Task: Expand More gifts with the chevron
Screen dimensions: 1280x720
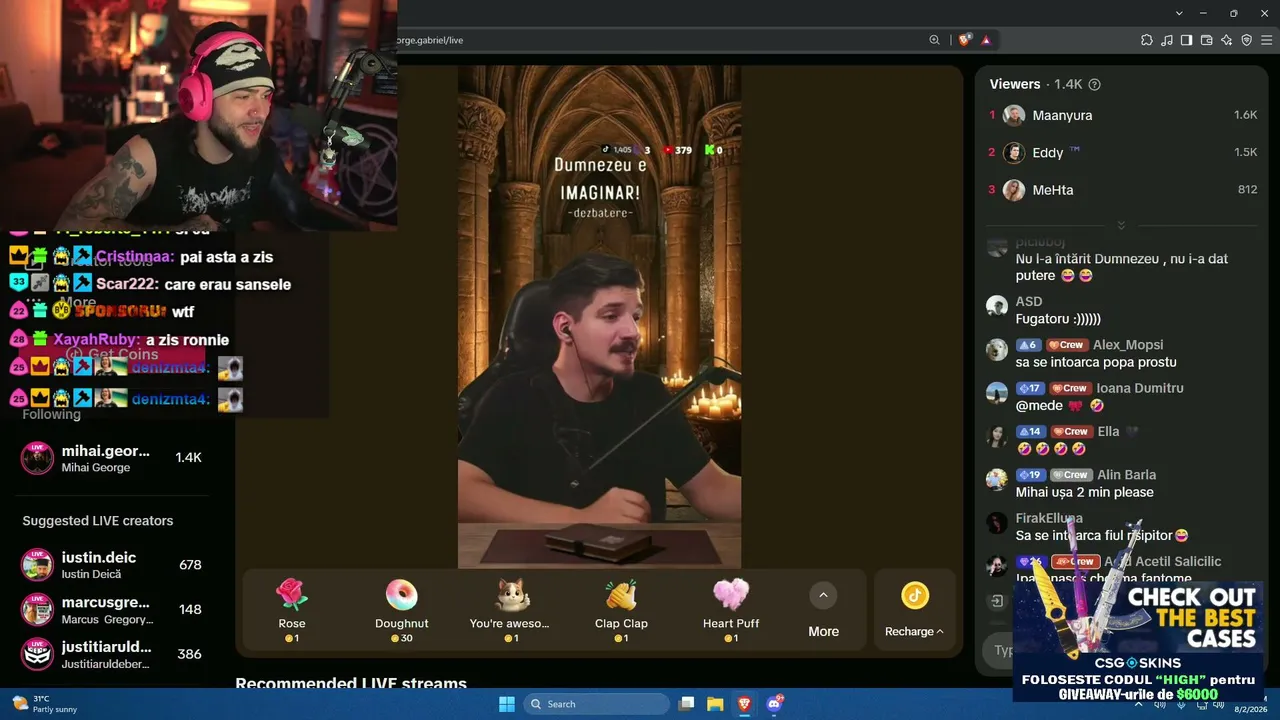Action: (823, 596)
